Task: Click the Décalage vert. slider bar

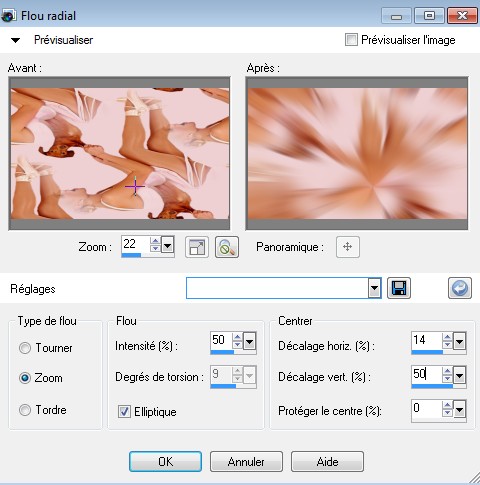Action: tap(439, 387)
